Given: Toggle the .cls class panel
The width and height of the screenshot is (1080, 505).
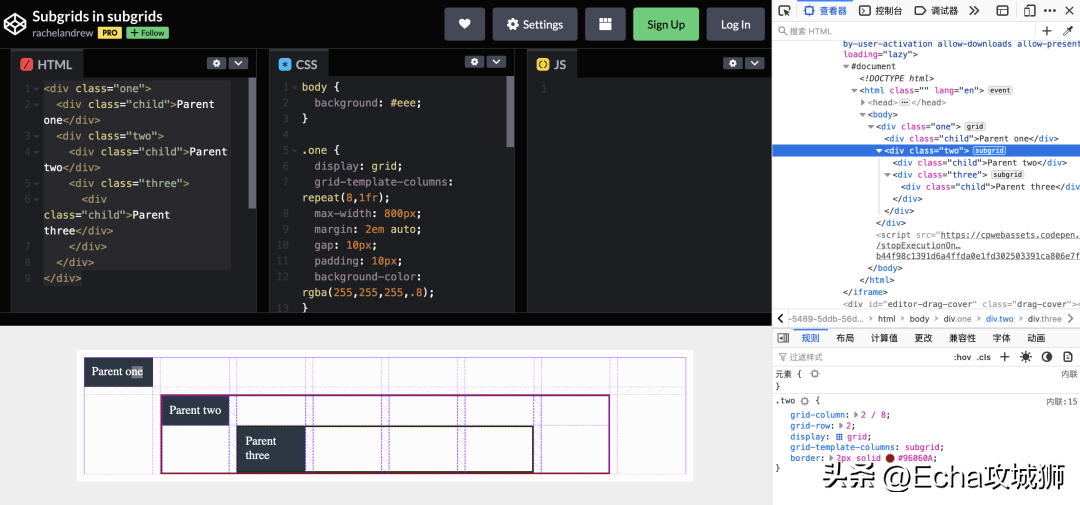Looking at the screenshot, I should tap(984, 357).
